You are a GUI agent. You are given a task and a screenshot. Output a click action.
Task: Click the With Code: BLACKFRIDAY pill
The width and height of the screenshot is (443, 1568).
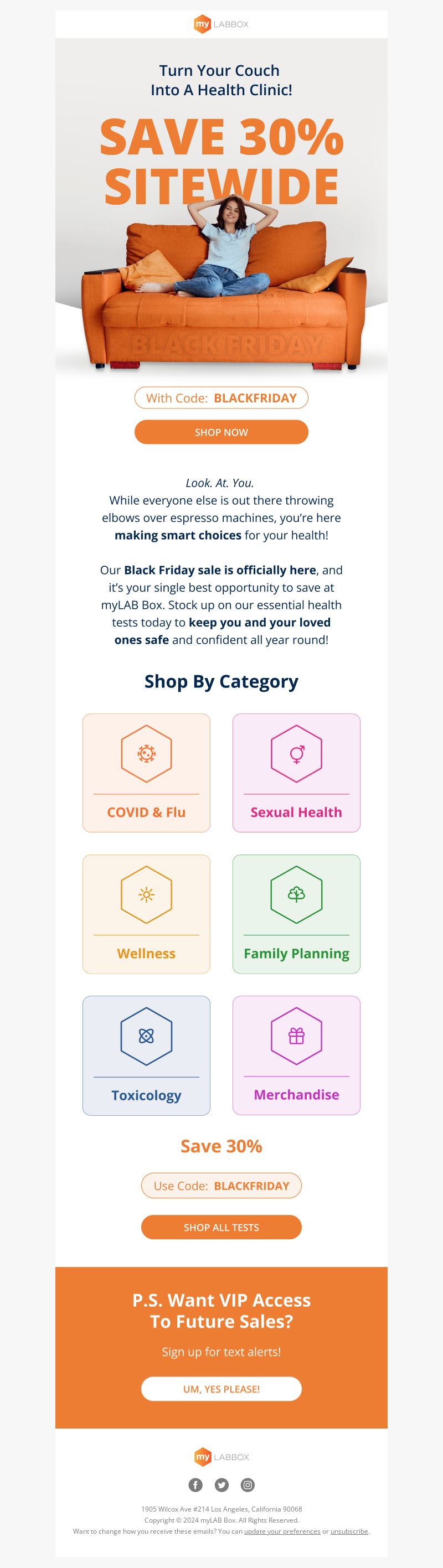pyautogui.click(x=221, y=398)
